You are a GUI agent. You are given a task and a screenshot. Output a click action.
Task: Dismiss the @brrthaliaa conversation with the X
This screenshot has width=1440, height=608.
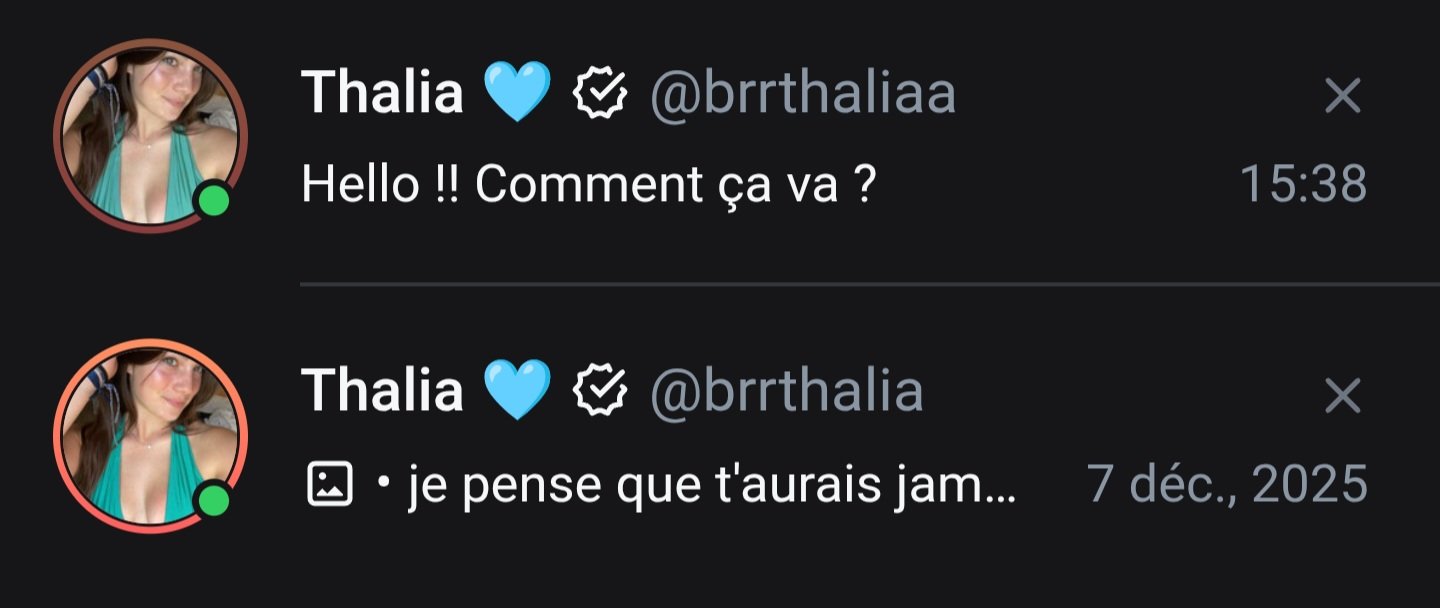pos(1342,96)
